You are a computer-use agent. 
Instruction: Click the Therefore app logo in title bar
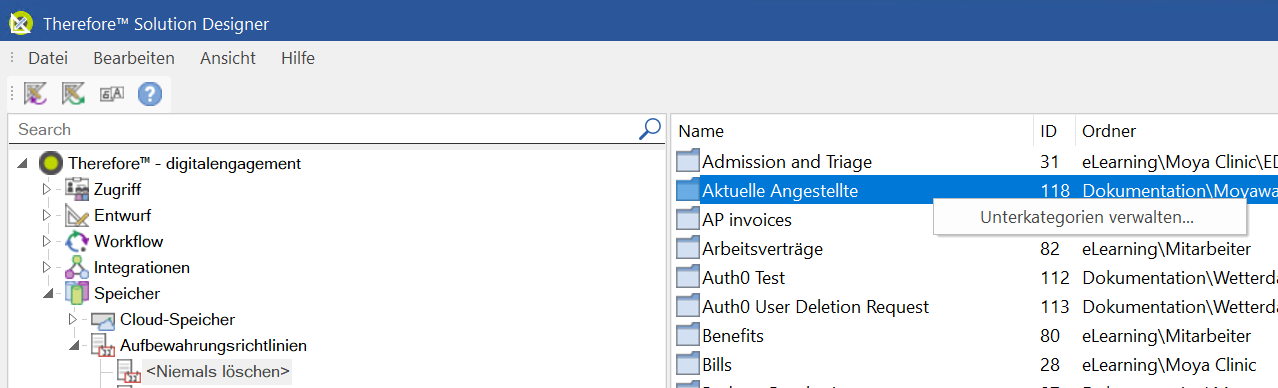pyautogui.click(x=20, y=22)
